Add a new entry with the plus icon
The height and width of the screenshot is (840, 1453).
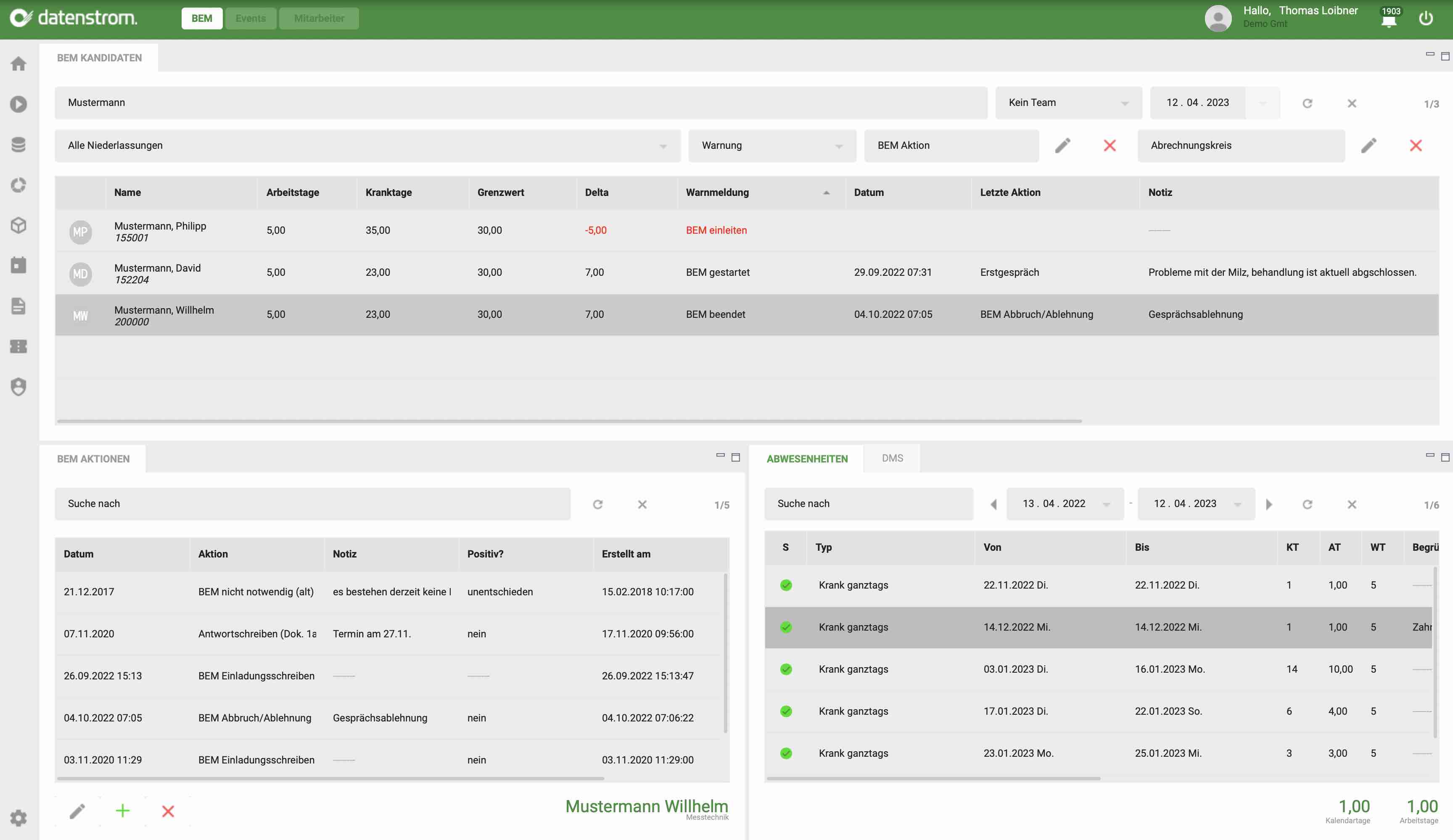pos(122,811)
